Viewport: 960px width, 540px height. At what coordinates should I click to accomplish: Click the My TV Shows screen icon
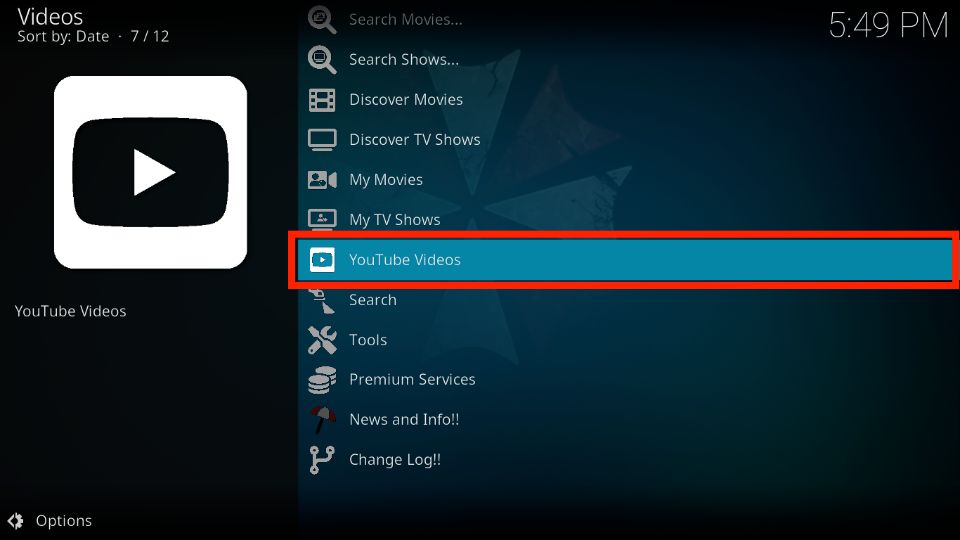click(x=322, y=219)
